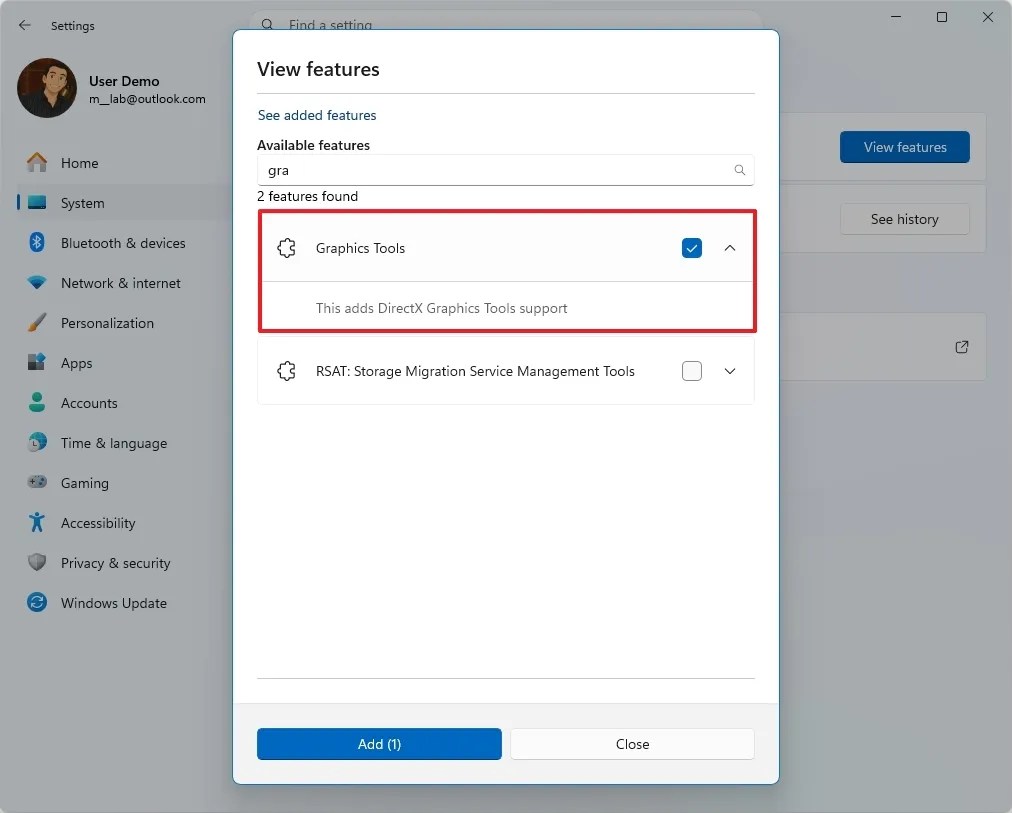This screenshot has height=813, width=1012.
Task: Select Apps from the settings menu
Action: tap(82, 362)
